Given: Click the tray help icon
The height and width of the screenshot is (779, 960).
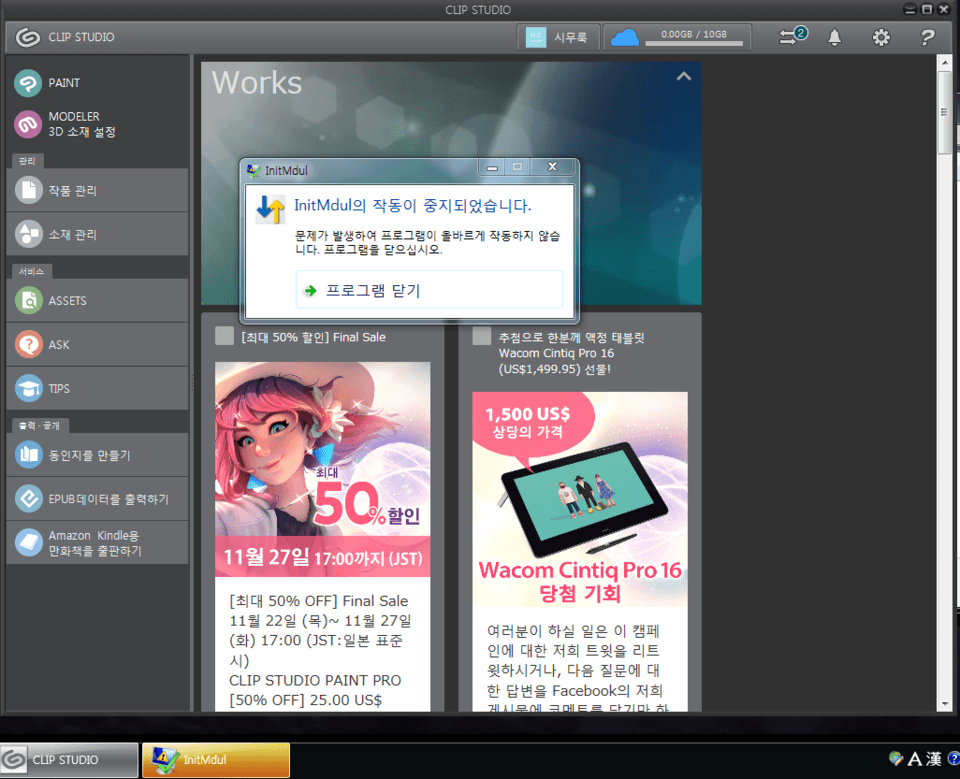Looking at the screenshot, I should click(954, 759).
